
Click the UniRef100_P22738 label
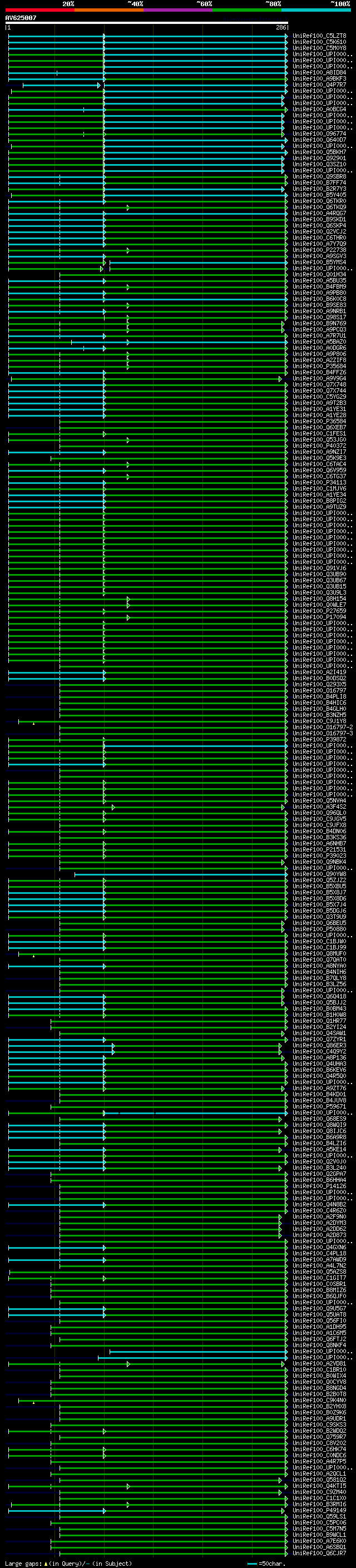pyautogui.click(x=319, y=250)
